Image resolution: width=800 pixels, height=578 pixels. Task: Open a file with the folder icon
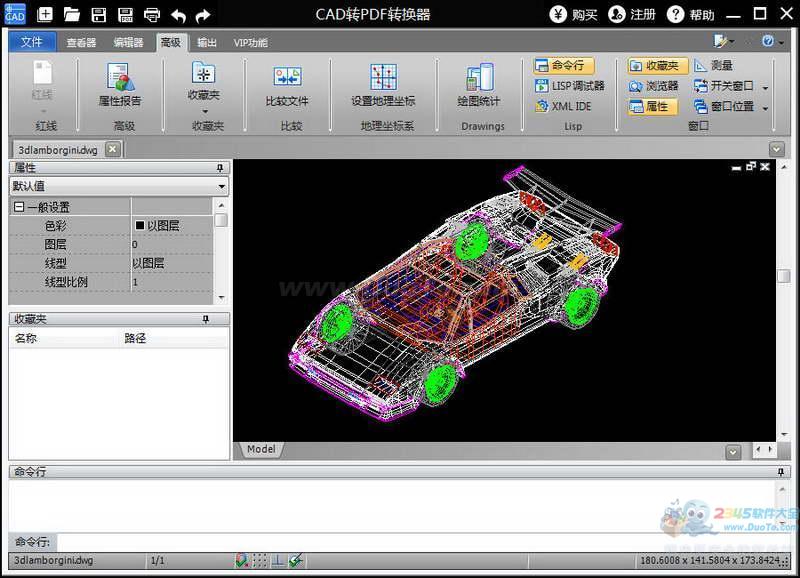[x=71, y=14]
